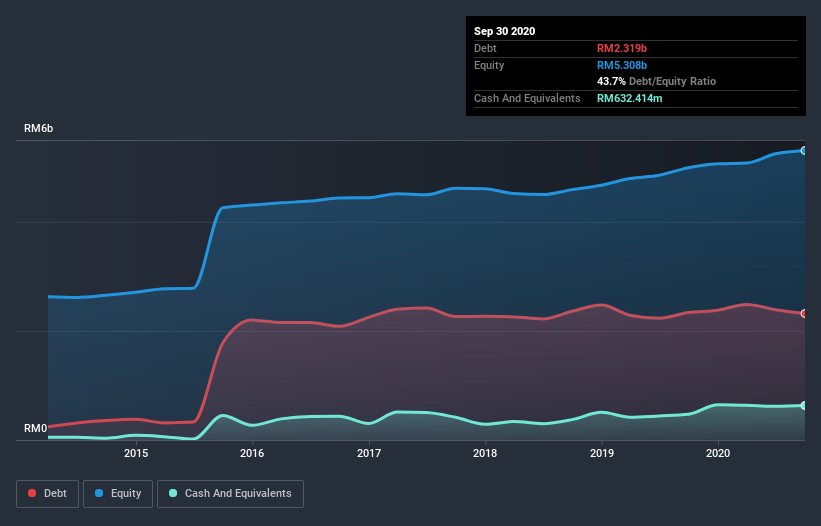Image resolution: width=821 pixels, height=526 pixels.
Task: Click Cash And Equivalents tooltip label
Action: click(527, 98)
